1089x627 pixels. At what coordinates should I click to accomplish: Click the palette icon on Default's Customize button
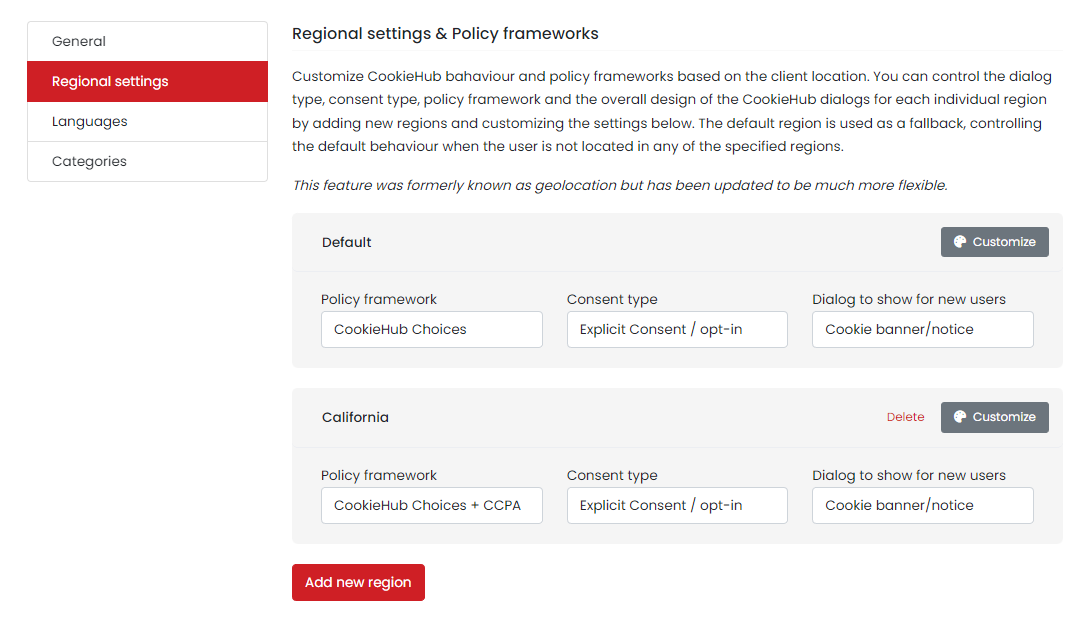click(958, 241)
